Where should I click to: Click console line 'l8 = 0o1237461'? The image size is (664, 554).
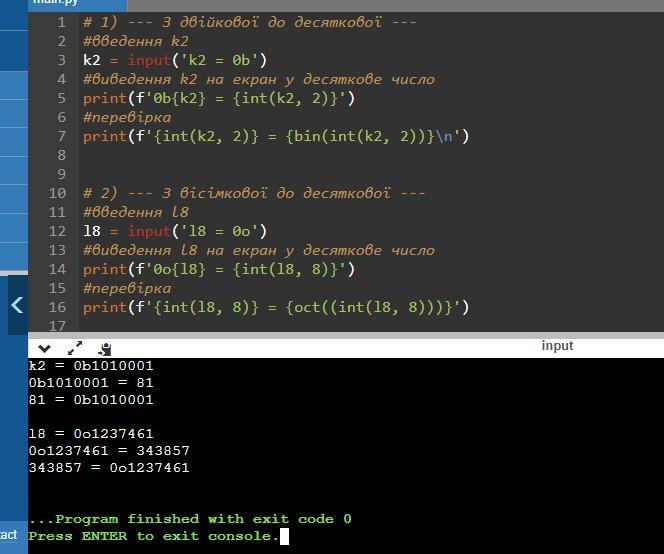tap(91, 434)
